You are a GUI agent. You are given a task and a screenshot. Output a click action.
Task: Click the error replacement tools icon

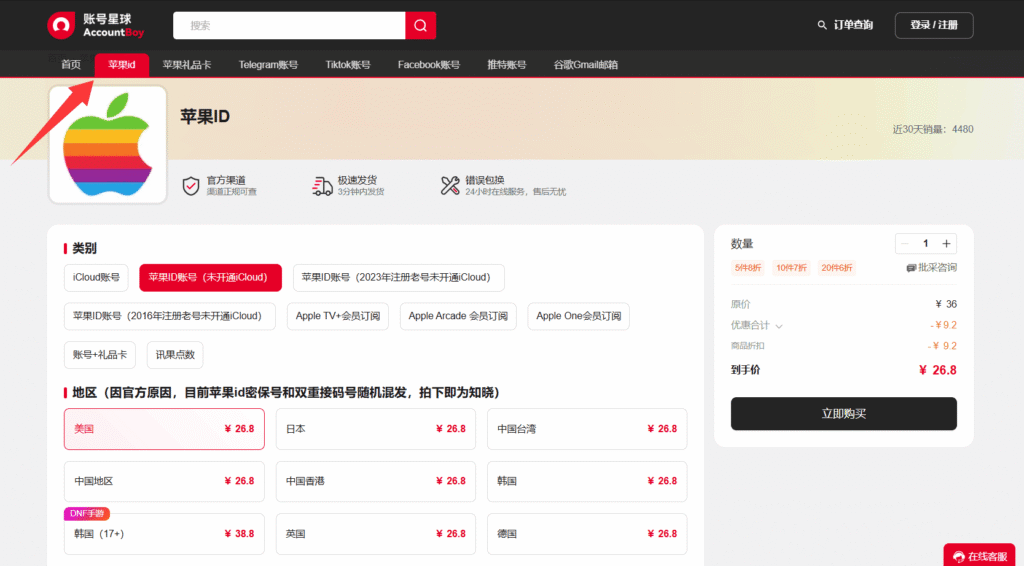click(x=450, y=186)
